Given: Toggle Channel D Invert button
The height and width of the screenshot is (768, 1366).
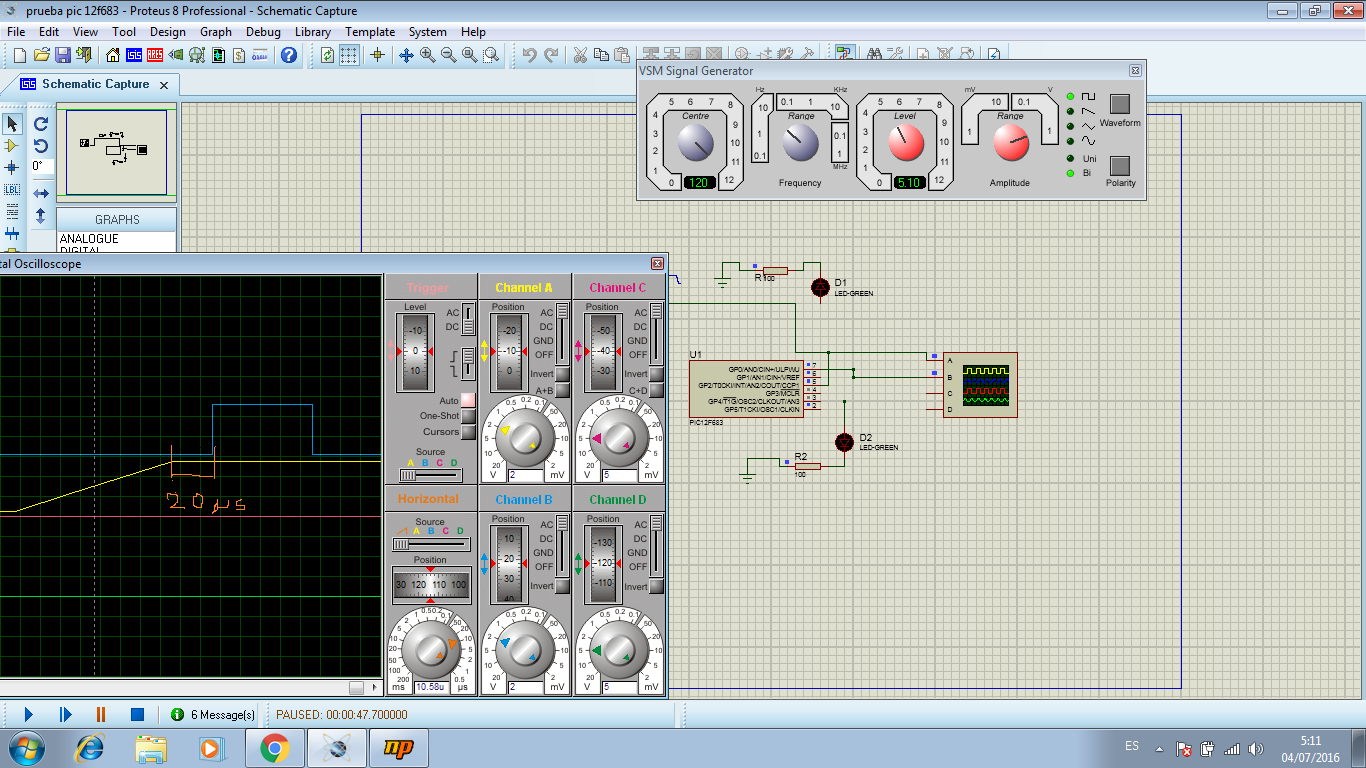Looking at the screenshot, I should tap(656, 586).
